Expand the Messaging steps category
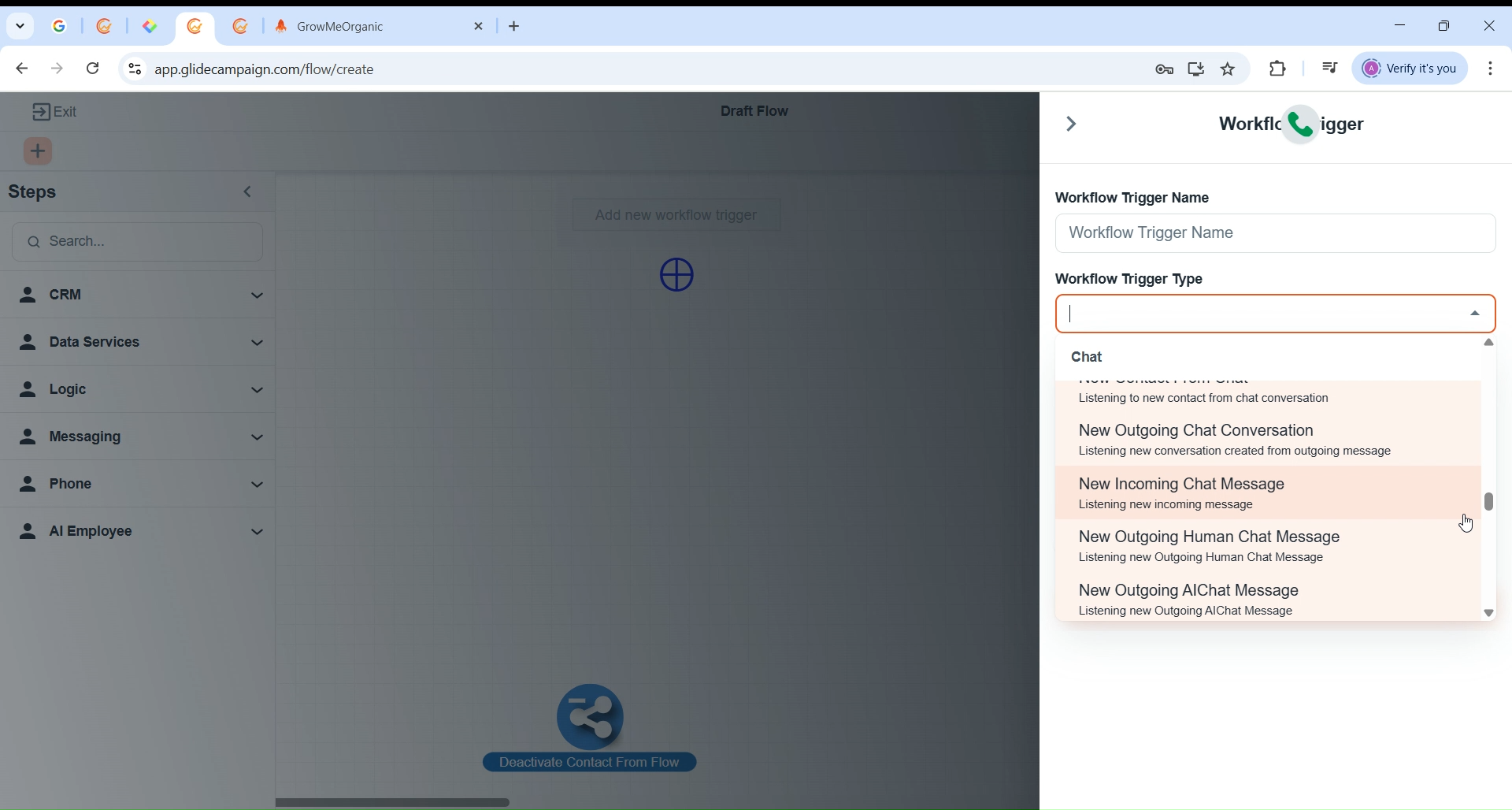This screenshot has height=810, width=1512. tap(140, 437)
